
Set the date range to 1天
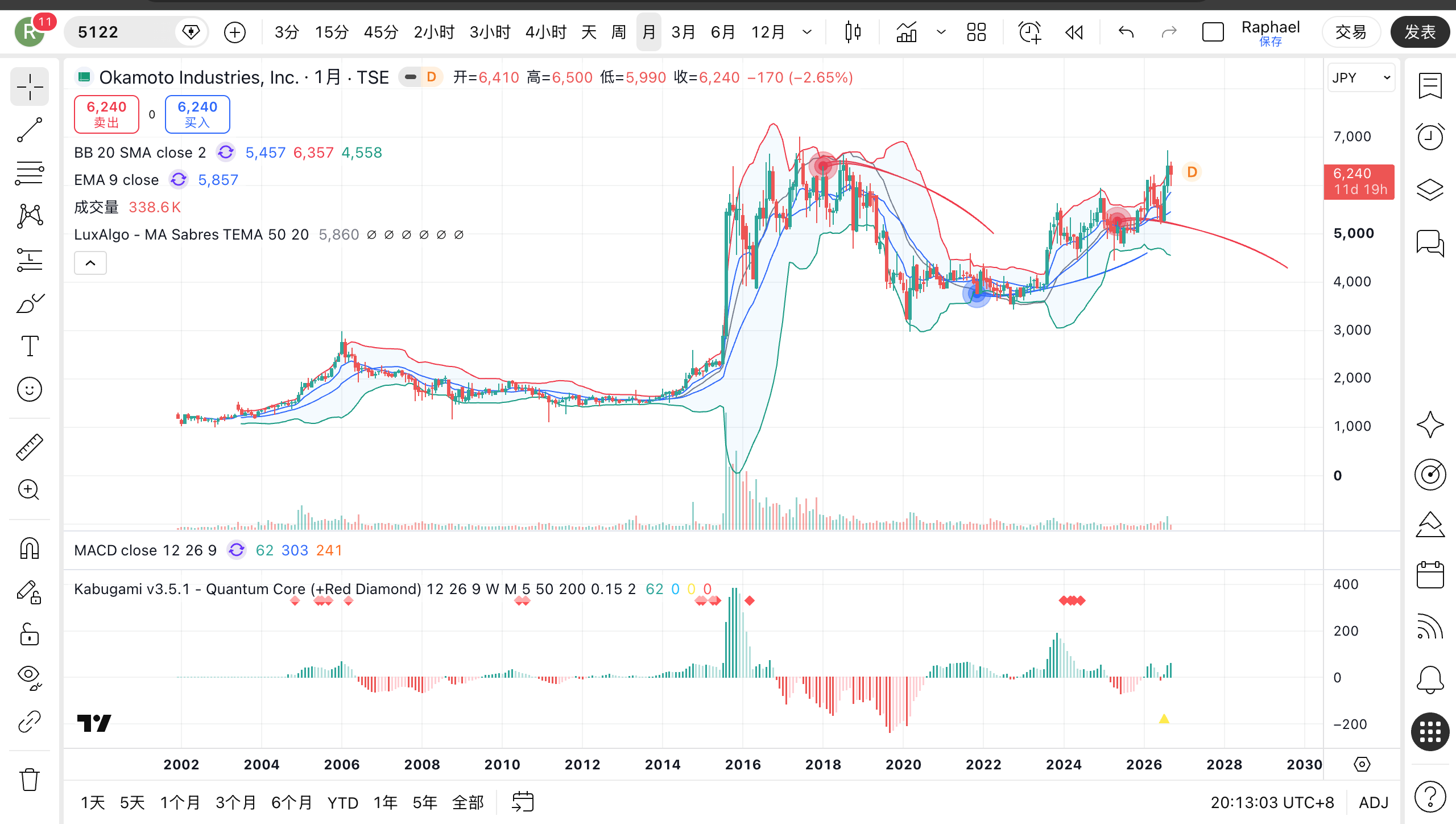pos(93,802)
